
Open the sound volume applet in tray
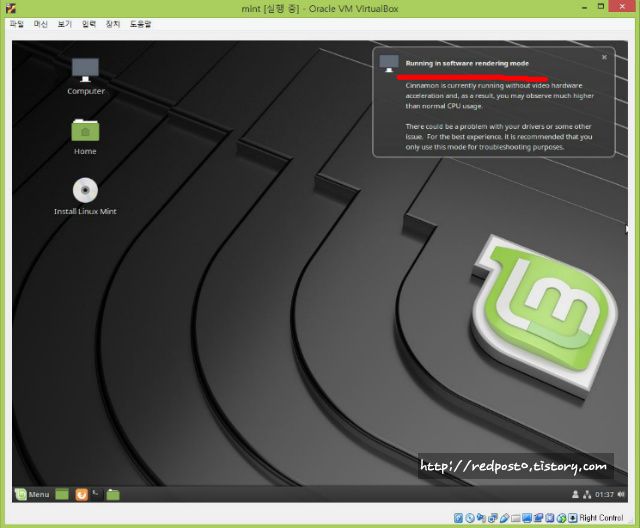point(621,495)
